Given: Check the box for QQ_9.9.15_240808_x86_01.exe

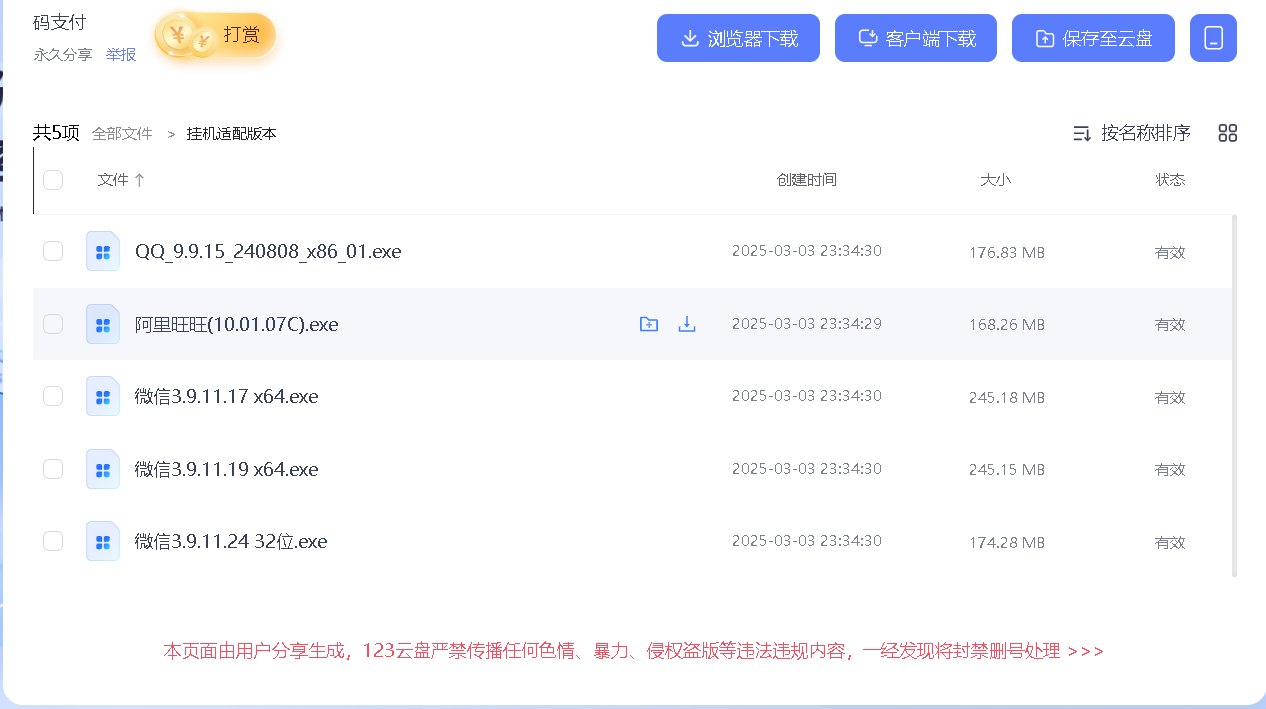Looking at the screenshot, I should (x=53, y=251).
